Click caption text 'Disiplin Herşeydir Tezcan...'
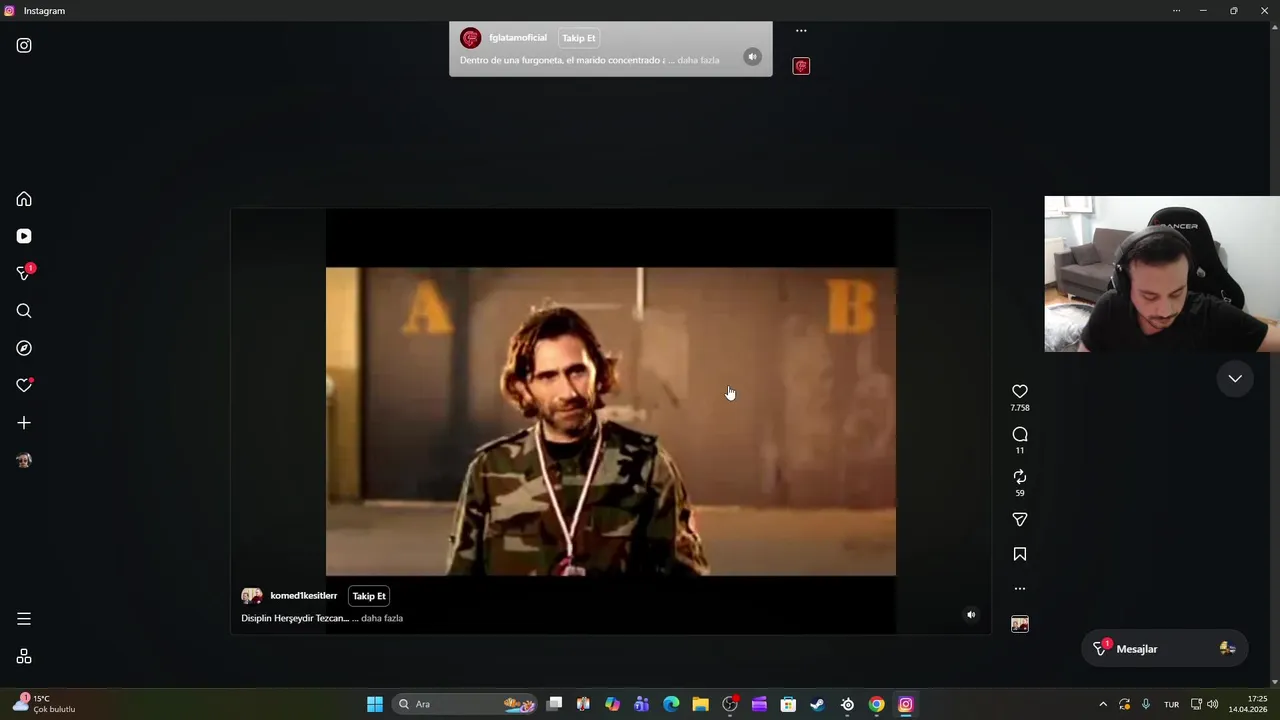1280x720 pixels. (295, 618)
